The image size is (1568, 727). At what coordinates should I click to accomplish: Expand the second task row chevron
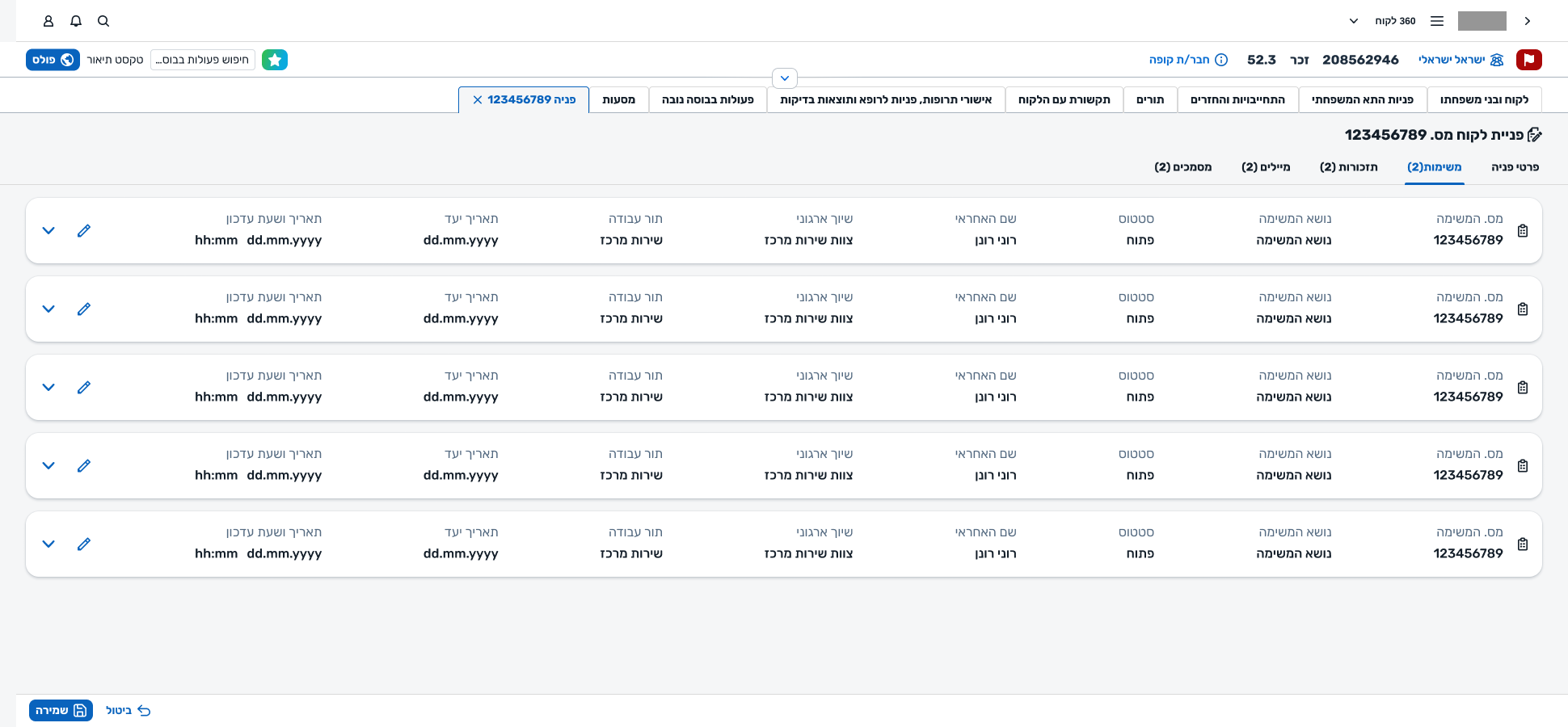click(x=48, y=309)
